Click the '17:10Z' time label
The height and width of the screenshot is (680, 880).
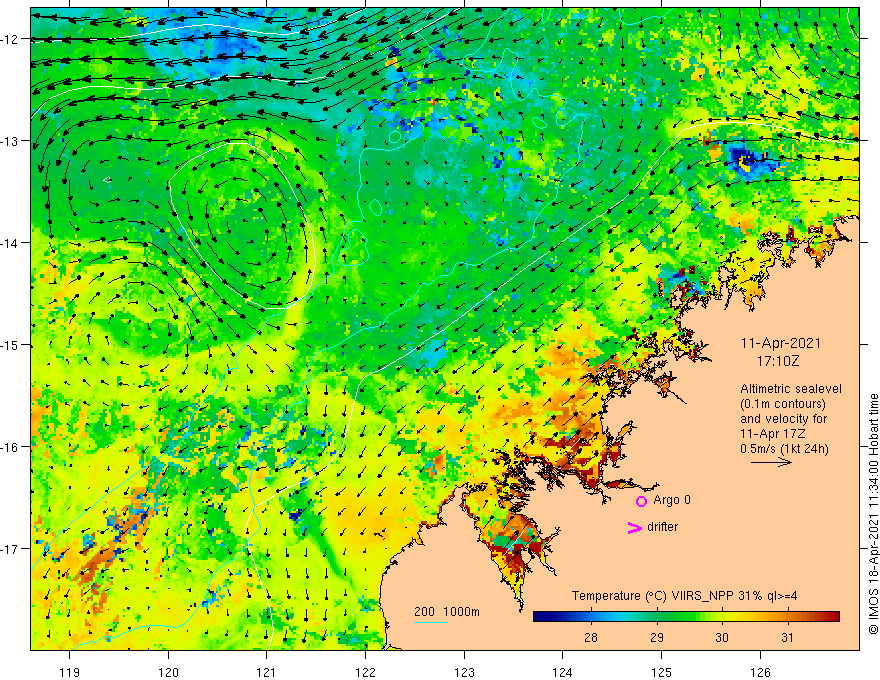coord(777,361)
